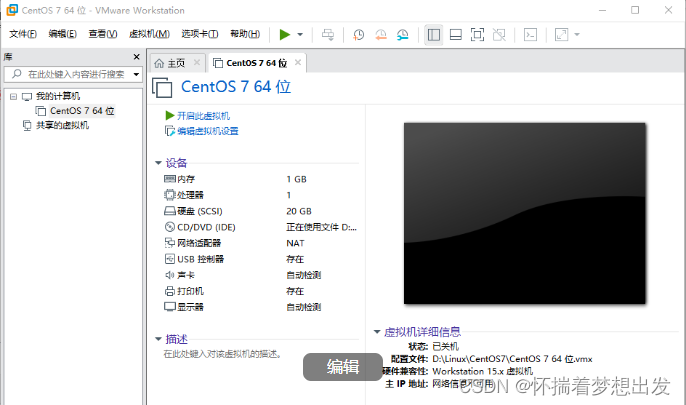This screenshot has width=686, height=405.
Task: Click the speaker icon beside 声卡
Action: (x=170, y=275)
